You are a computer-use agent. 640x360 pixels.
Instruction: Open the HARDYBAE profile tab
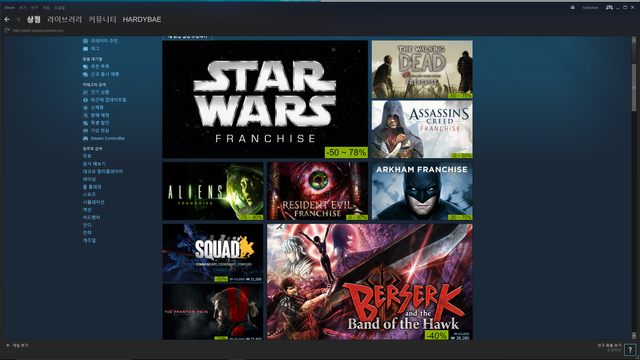pyautogui.click(x=142, y=19)
